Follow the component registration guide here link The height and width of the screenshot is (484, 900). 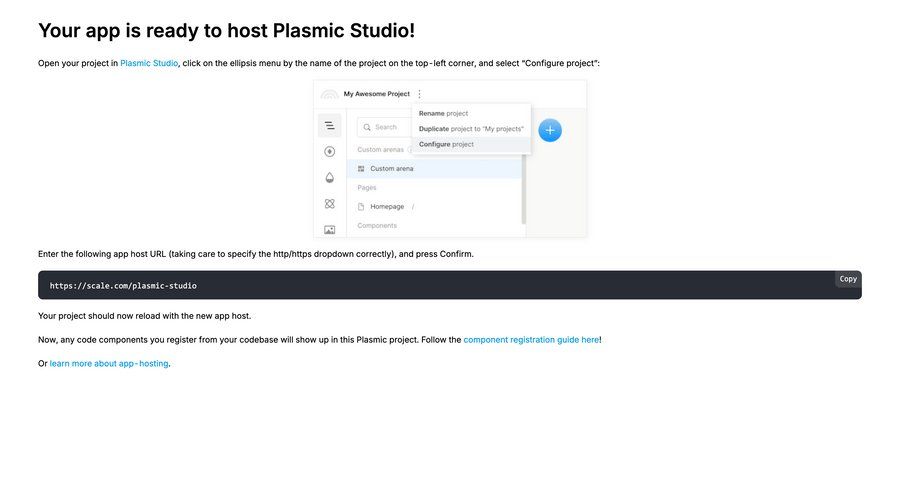(531, 340)
